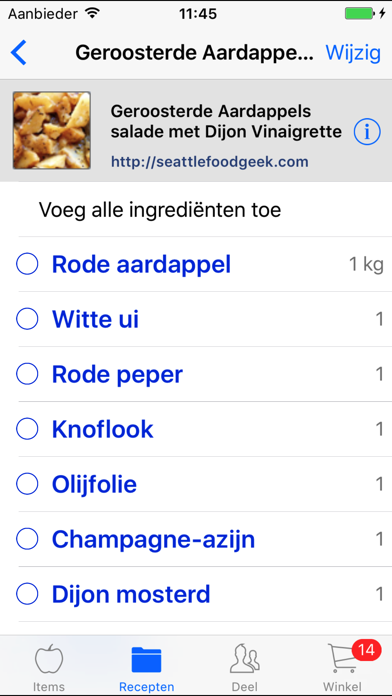The width and height of the screenshot is (392, 696).
Task: Open the seattlefoodgeek.com link
Action: (x=210, y=162)
